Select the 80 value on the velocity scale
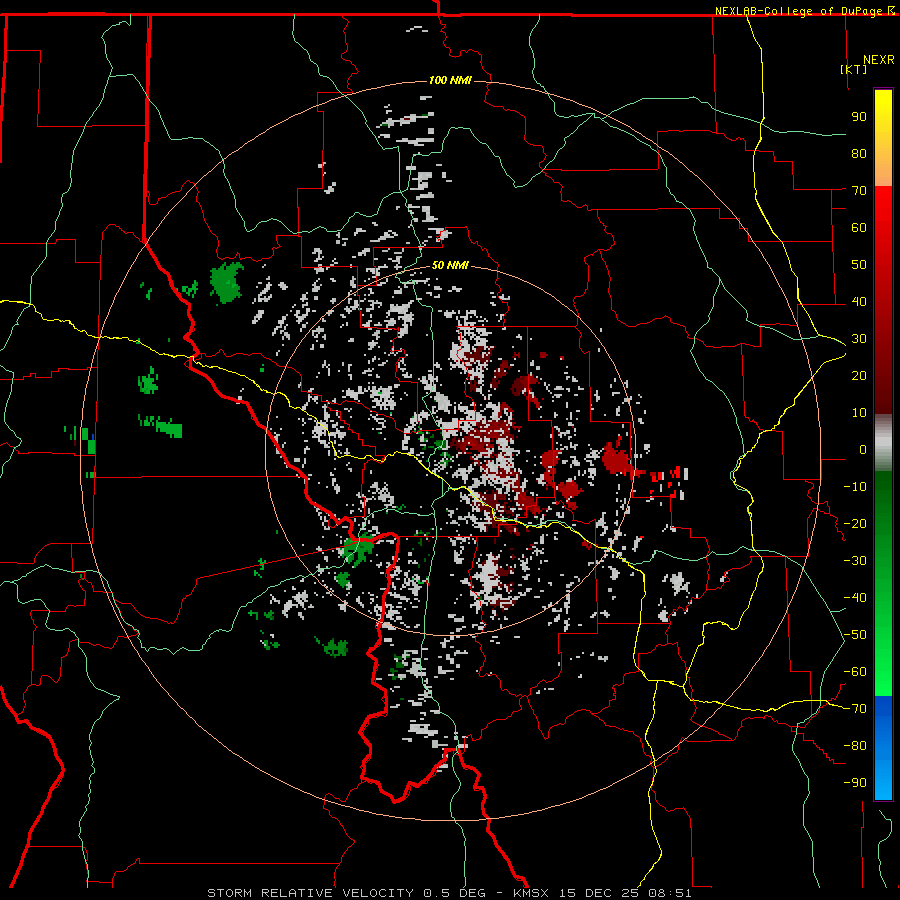 pyautogui.click(x=859, y=154)
